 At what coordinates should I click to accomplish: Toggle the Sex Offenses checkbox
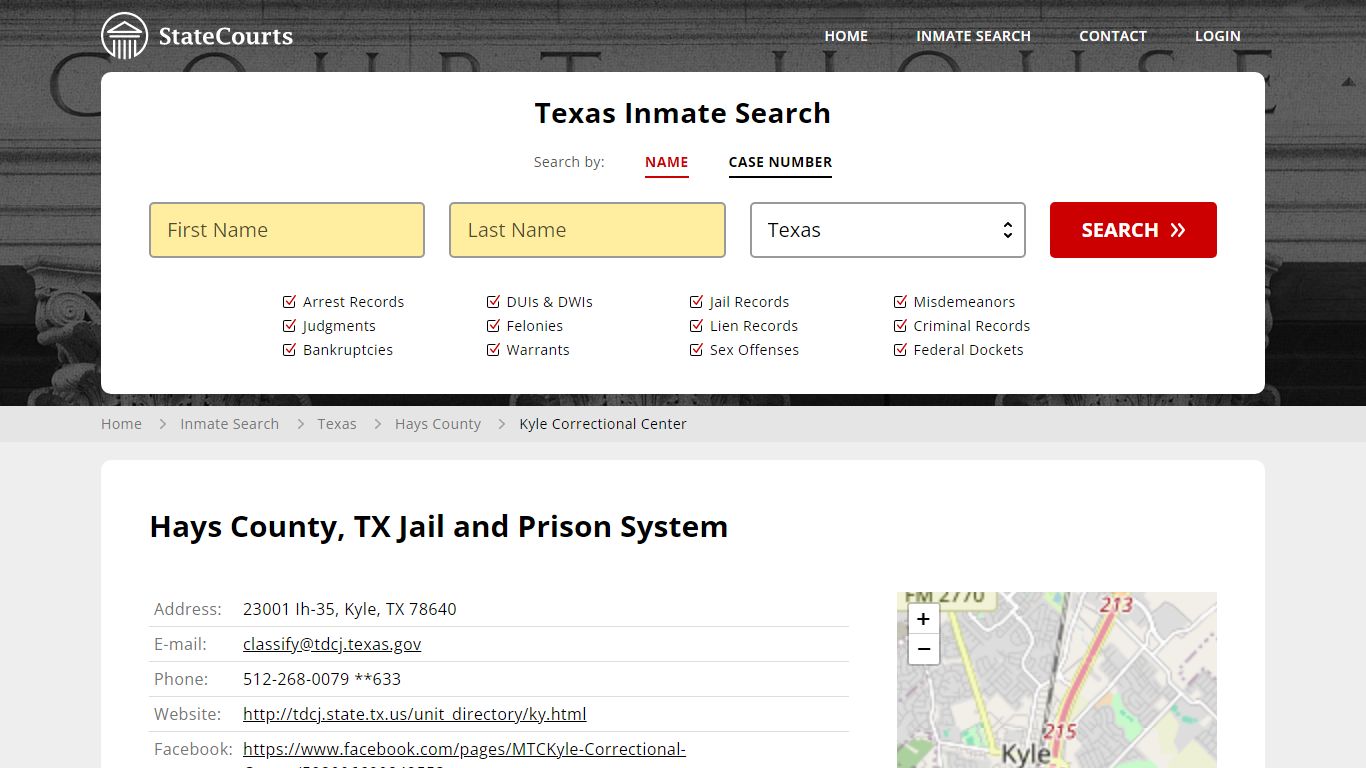point(696,350)
